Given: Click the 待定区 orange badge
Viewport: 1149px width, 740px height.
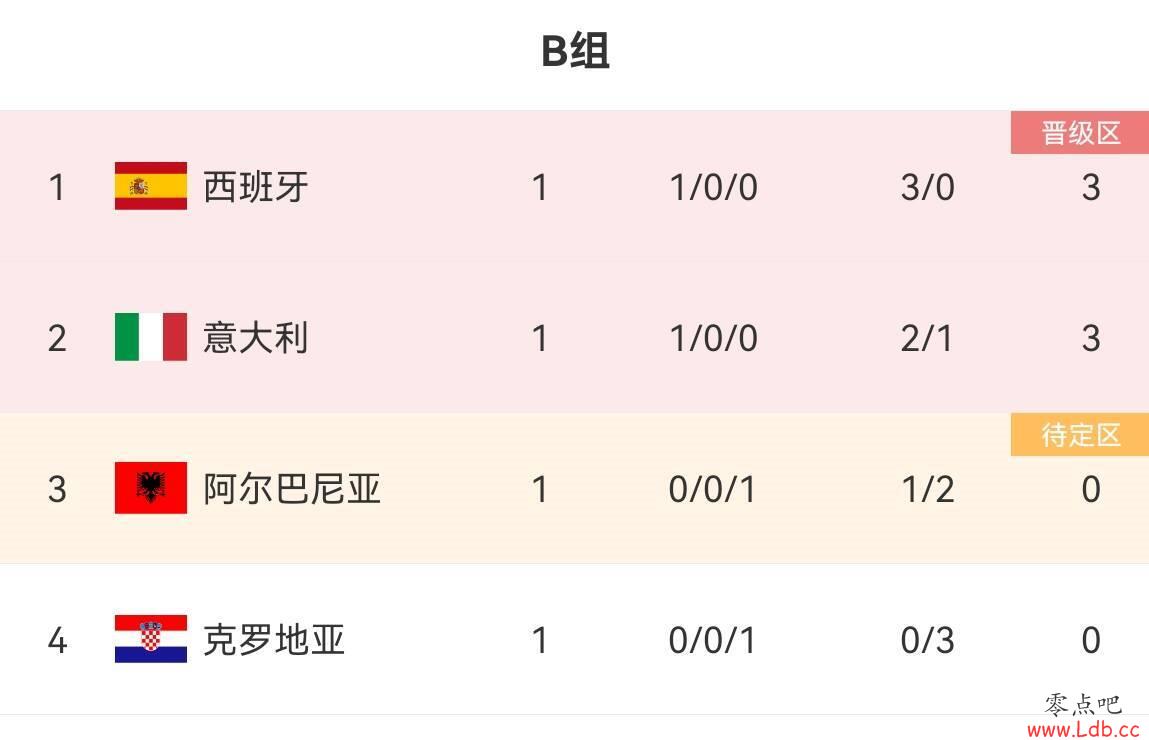Looking at the screenshot, I should tap(1080, 434).
